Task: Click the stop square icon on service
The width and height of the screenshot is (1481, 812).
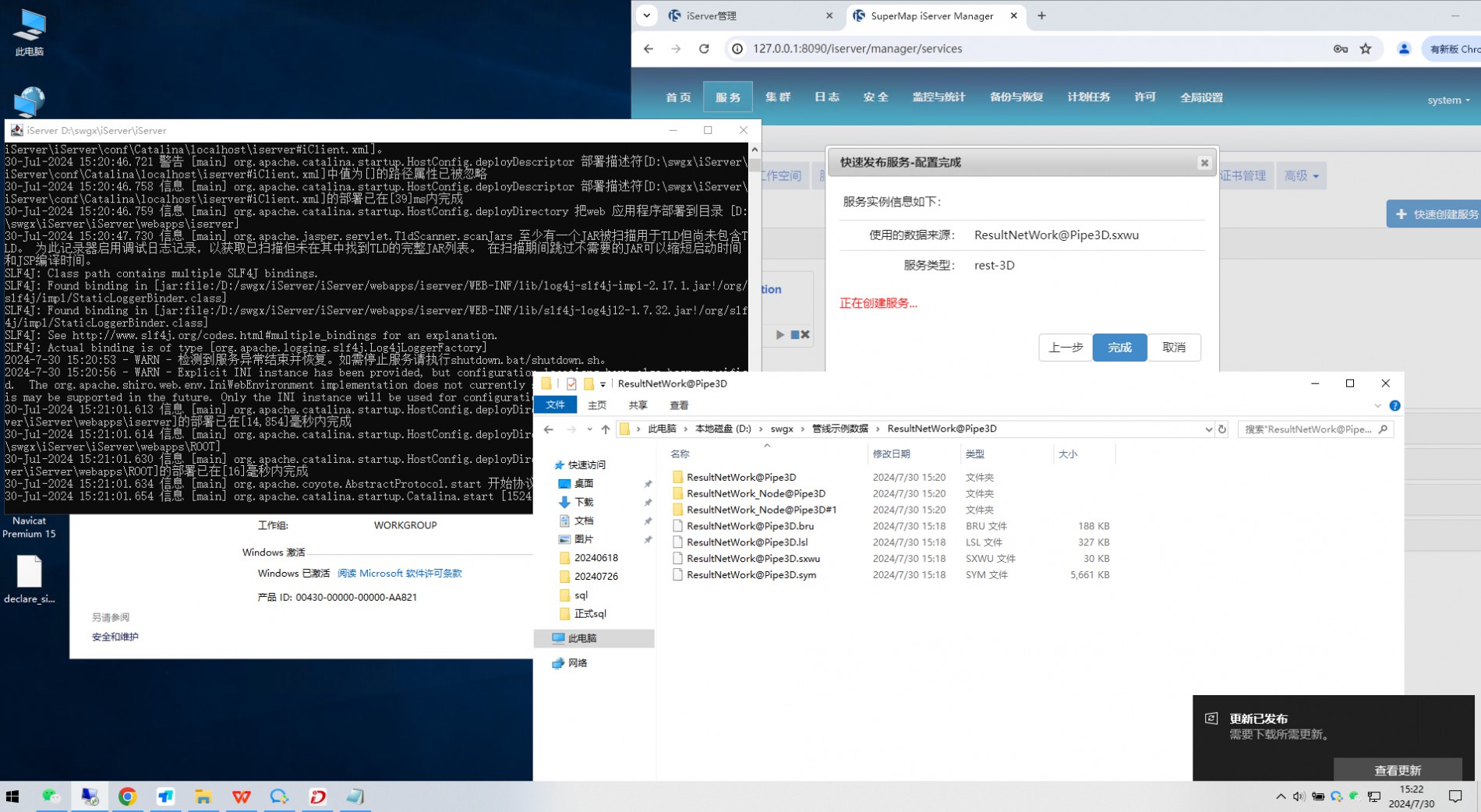Action: pos(795,334)
